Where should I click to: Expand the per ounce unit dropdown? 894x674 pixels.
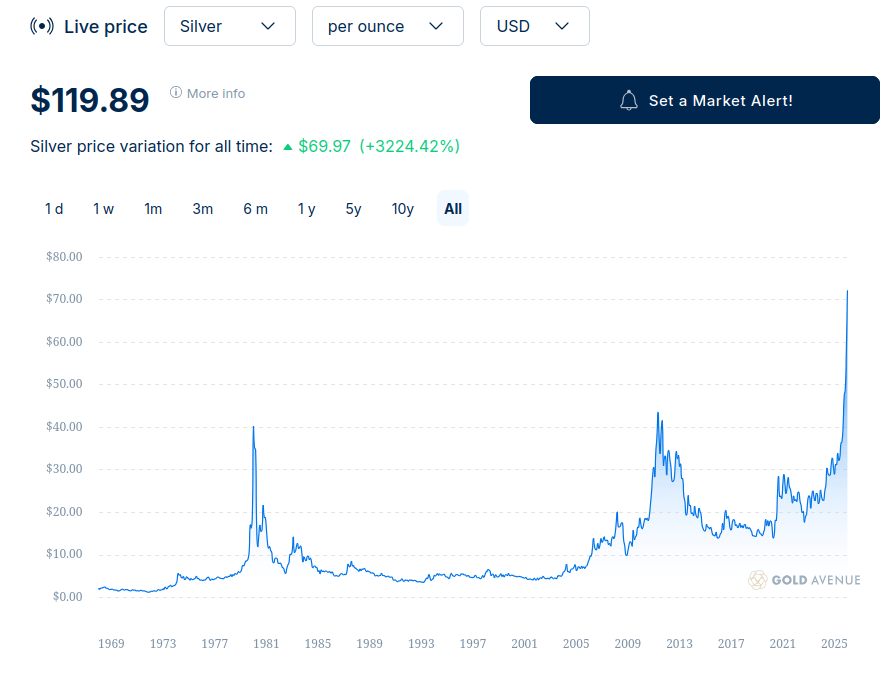387,26
